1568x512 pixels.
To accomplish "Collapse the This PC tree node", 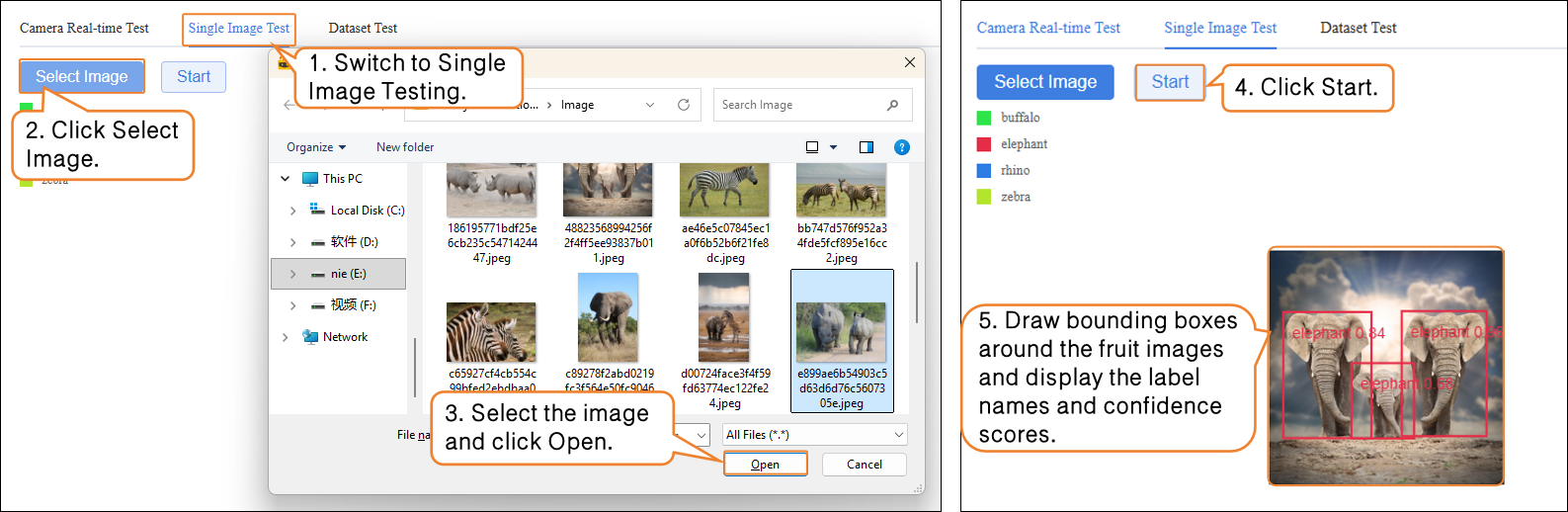I will [286, 179].
